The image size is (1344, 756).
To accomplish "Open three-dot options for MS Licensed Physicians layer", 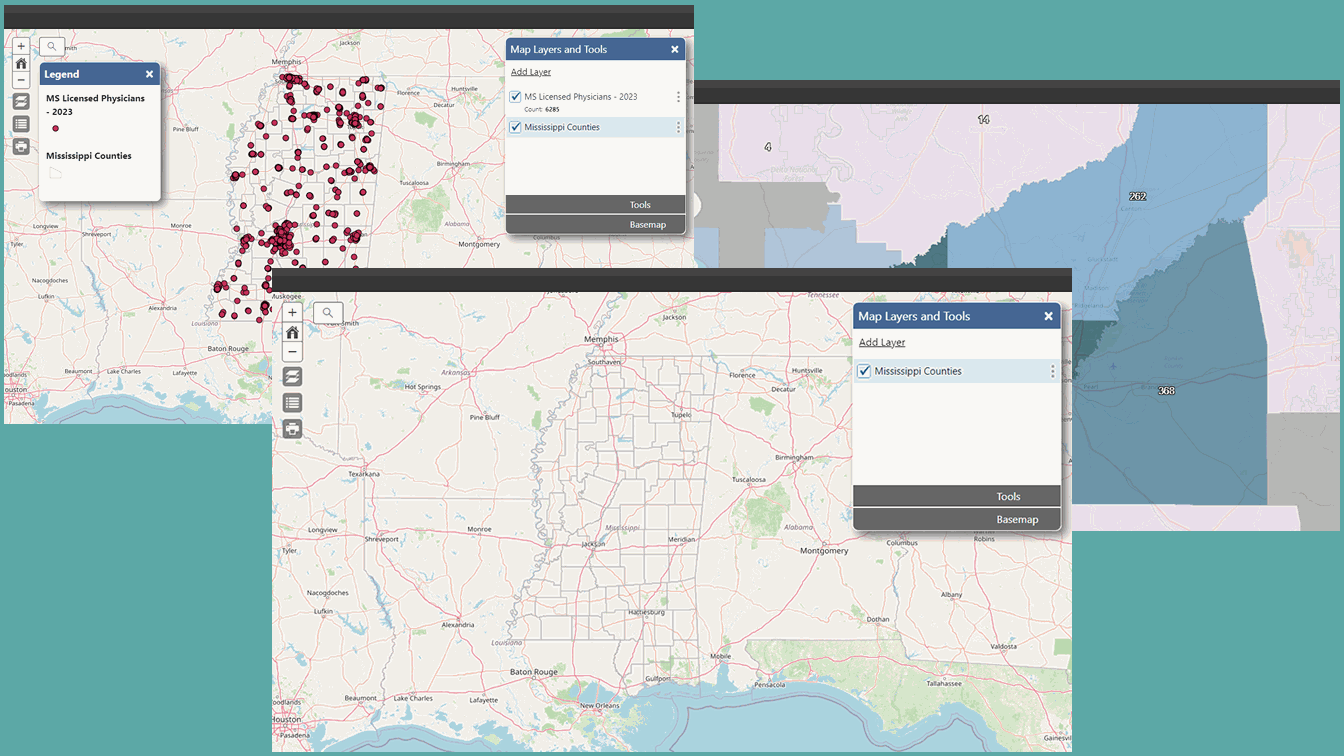I will pos(678,97).
